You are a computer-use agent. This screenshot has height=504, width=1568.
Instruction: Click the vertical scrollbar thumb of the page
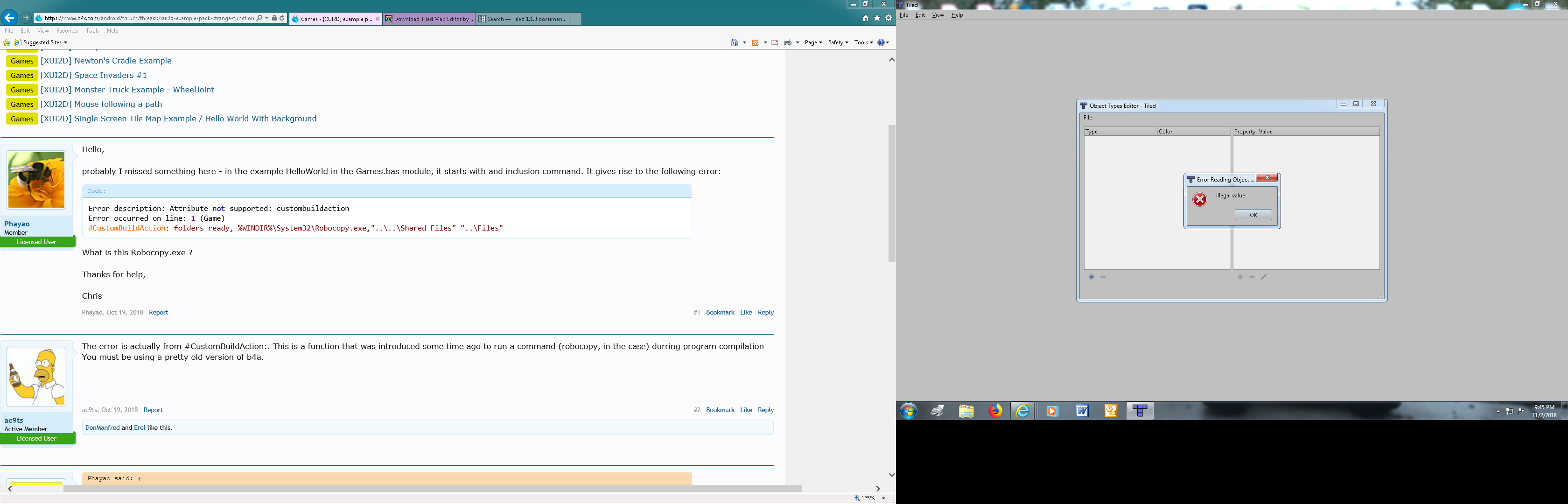point(892,194)
